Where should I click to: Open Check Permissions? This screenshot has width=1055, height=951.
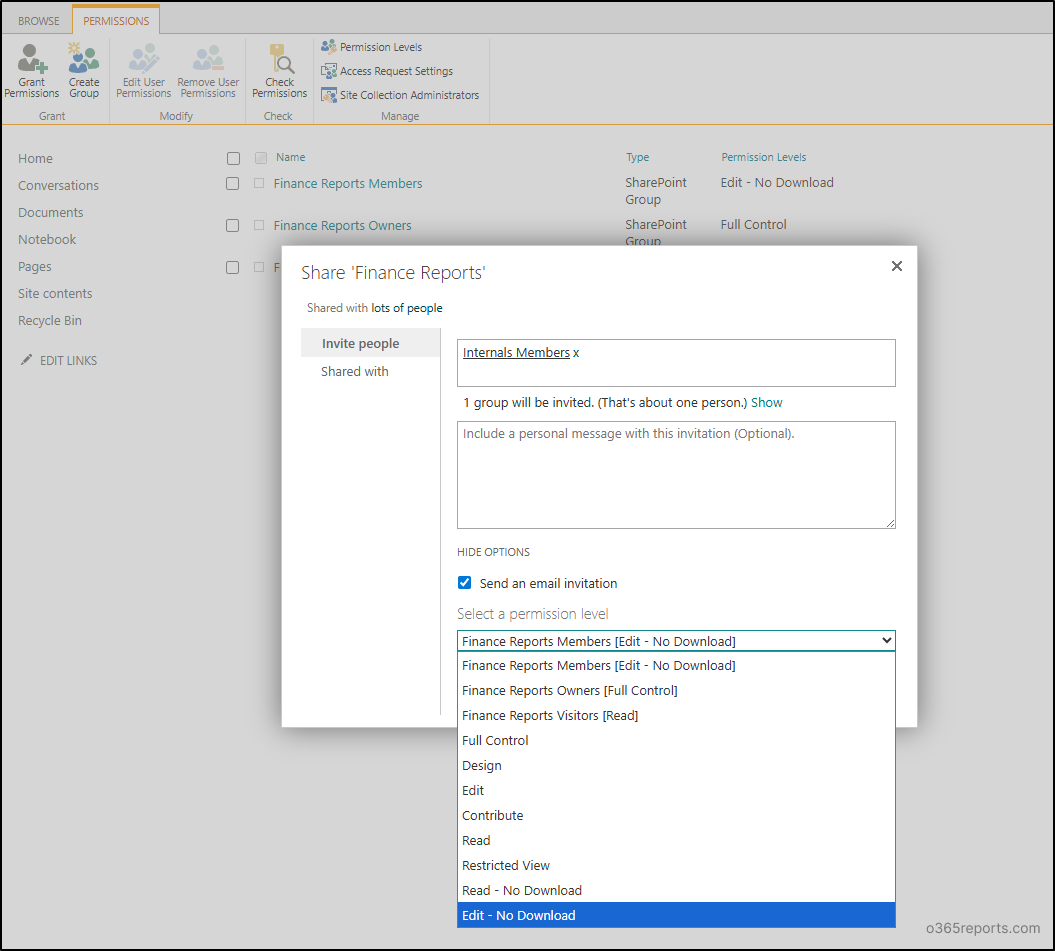[279, 58]
